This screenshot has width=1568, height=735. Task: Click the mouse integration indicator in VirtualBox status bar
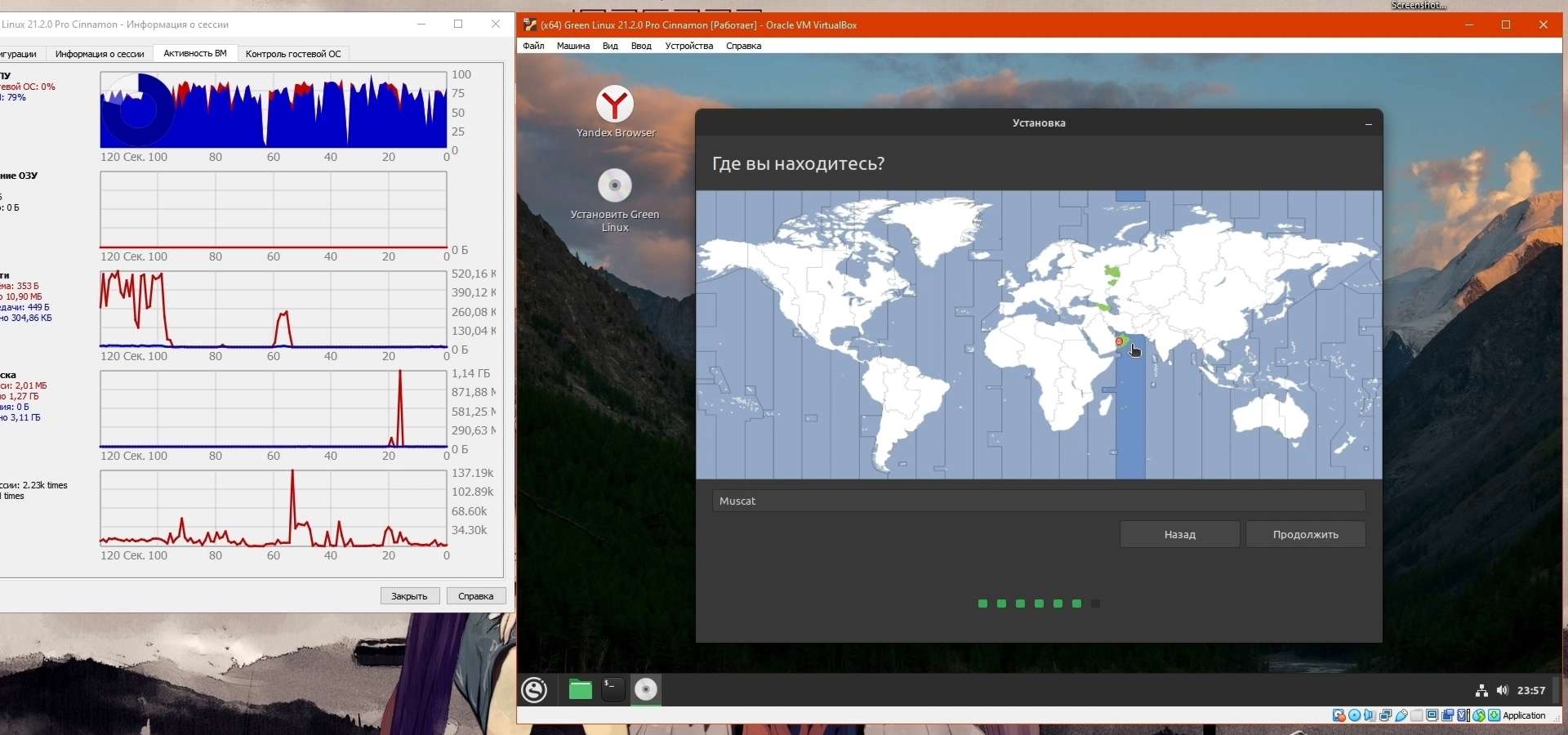[x=1479, y=715]
